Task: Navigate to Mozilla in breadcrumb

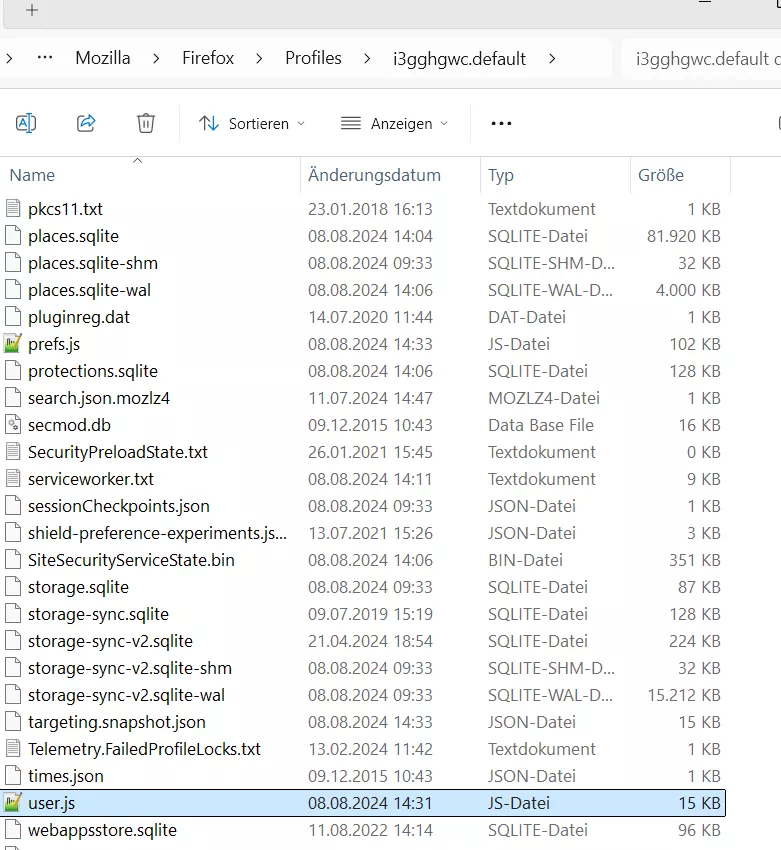Action: [x=103, y=58]
